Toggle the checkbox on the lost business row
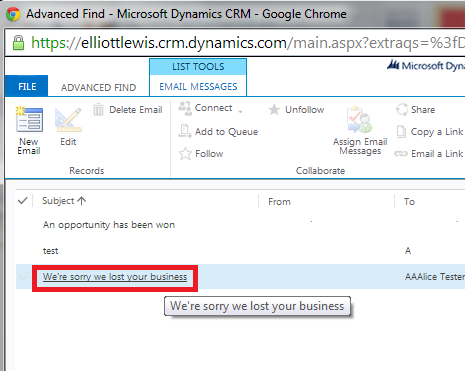The height and width of the screenshot is (371, 465). 23,276
